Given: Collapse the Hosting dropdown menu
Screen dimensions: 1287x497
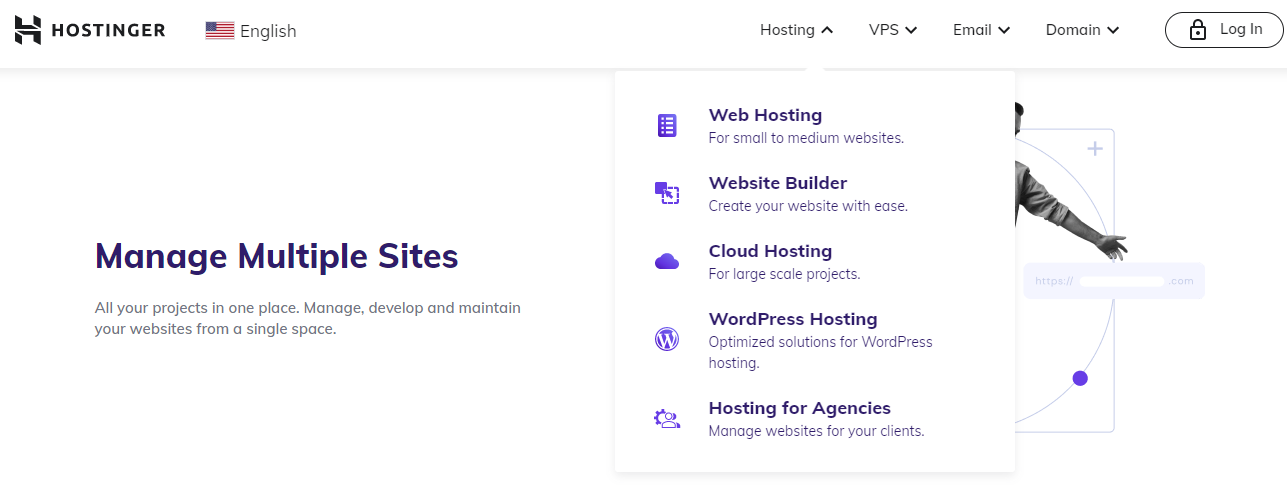Looking at the screenshot, I should click(796, 30).
